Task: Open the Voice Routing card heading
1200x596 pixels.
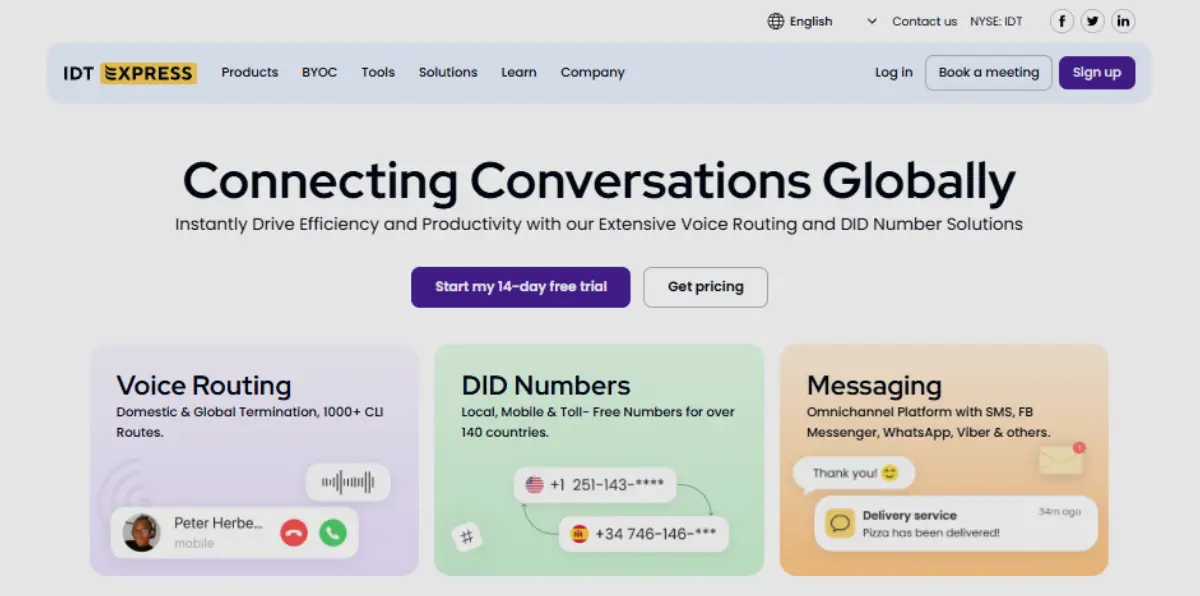Action: 204,385
